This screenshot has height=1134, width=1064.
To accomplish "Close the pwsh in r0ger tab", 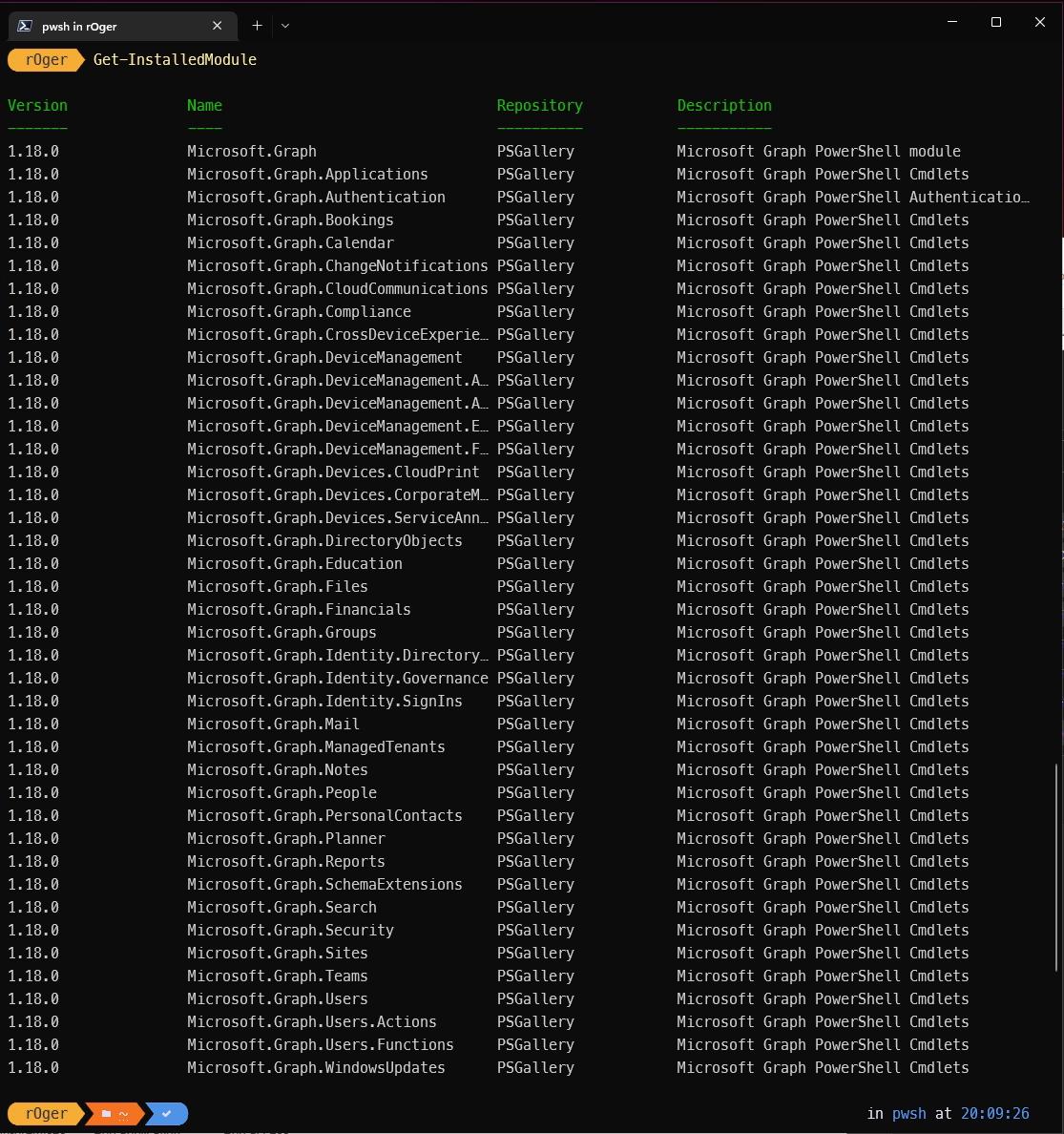I will pyautogui.click(x=217, y=26).
